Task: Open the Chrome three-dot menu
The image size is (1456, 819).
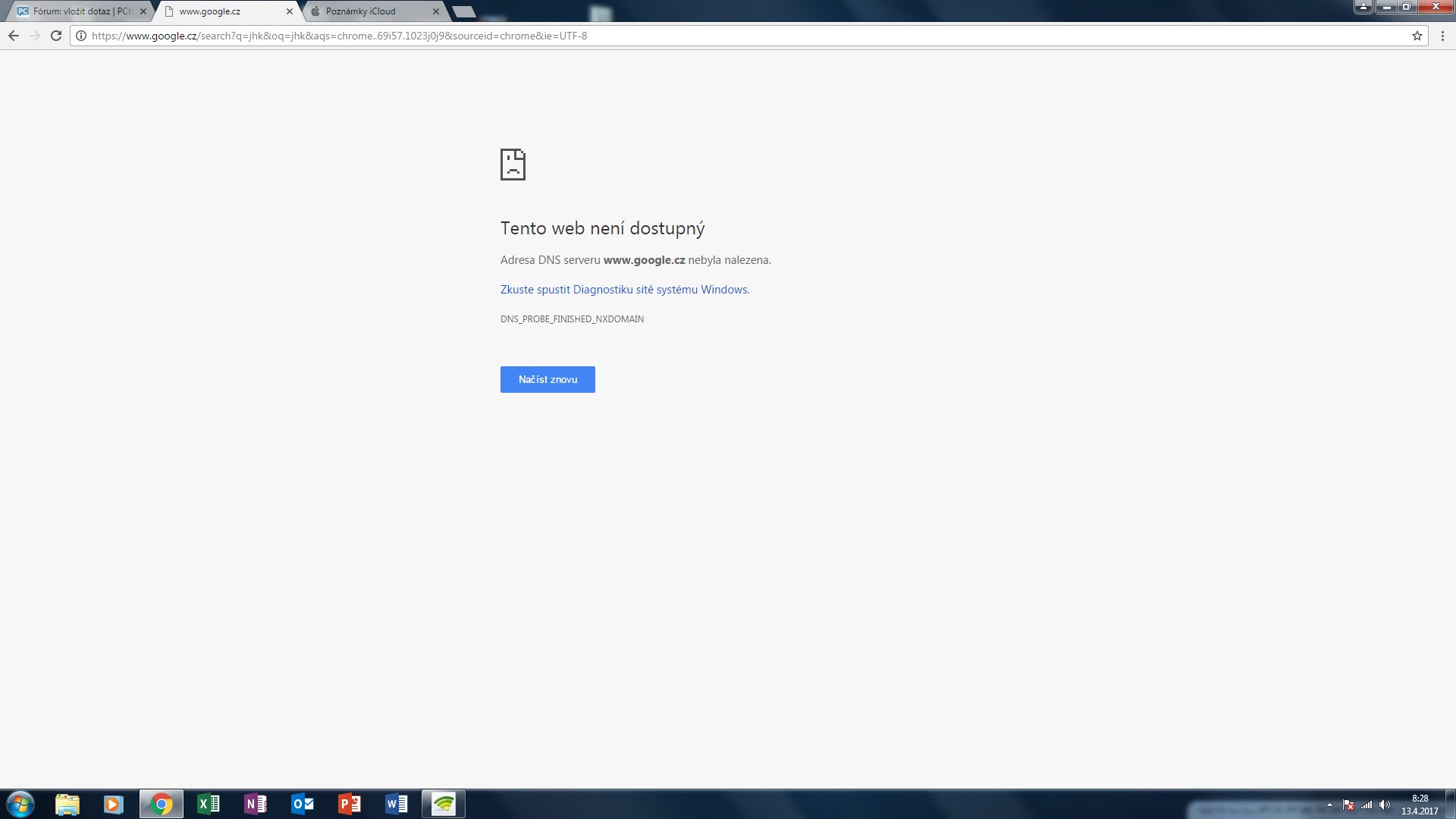Action: pyautogui.click(x=1442, y=36)
